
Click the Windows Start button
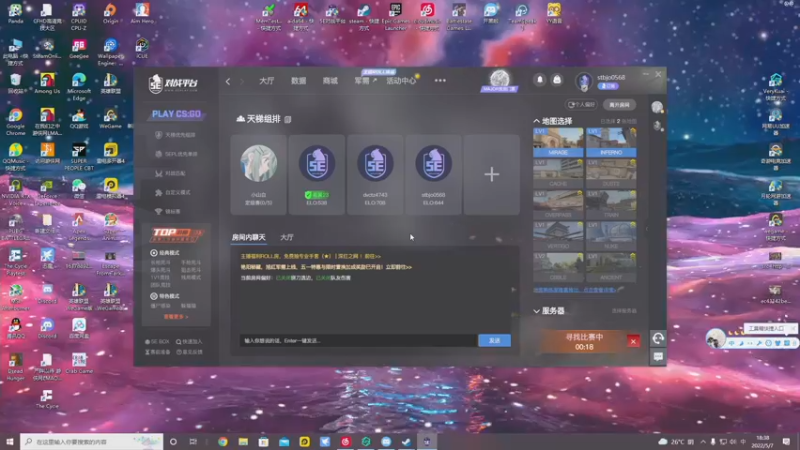10,441
